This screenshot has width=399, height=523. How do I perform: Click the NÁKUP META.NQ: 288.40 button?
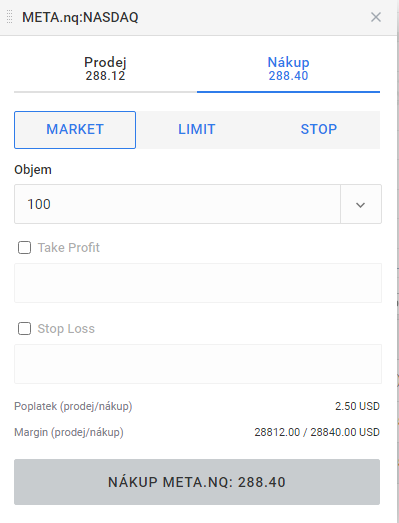click(x=197, y=482)
